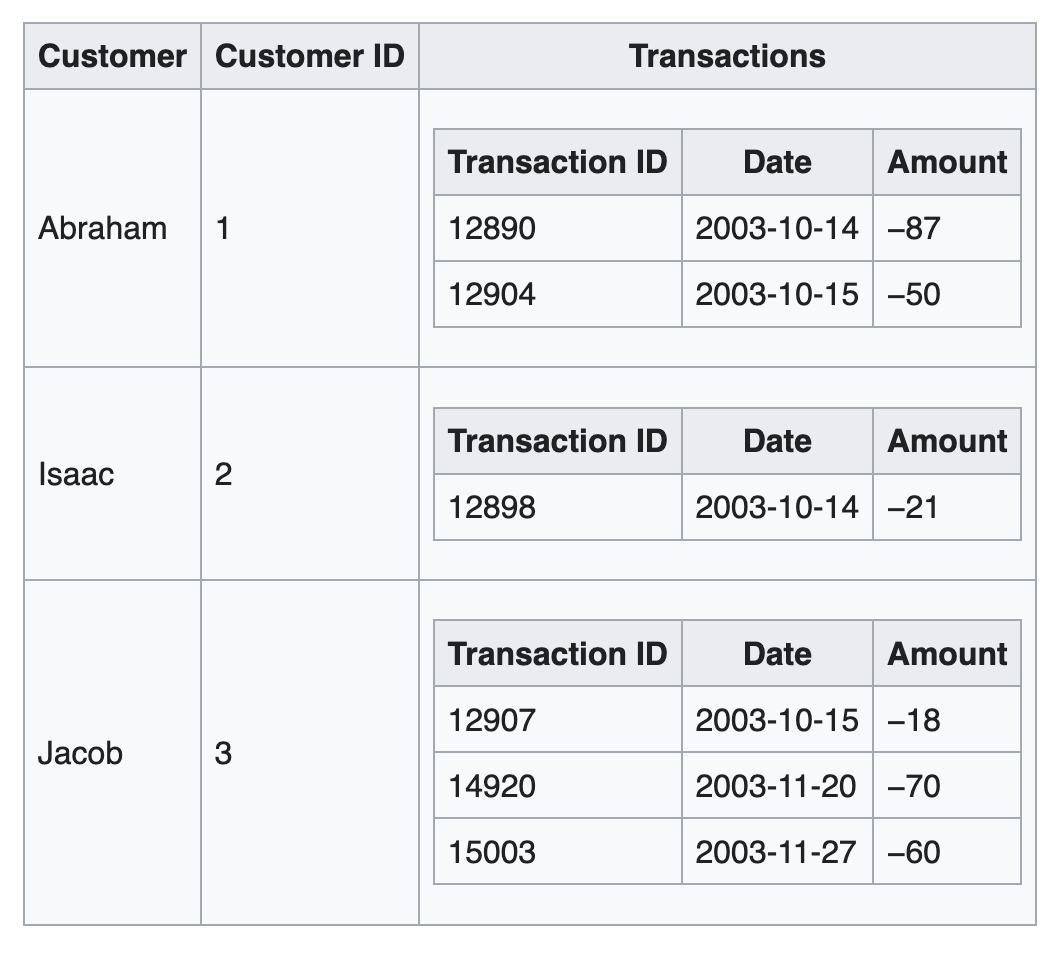Click transaction ID 12890

click(x=492, y=228)
